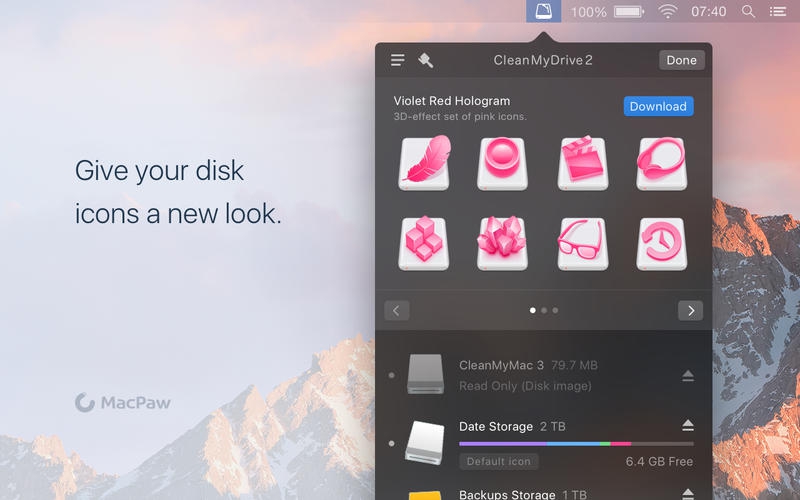Select the Backups Storage drive name

click(507, 494)
